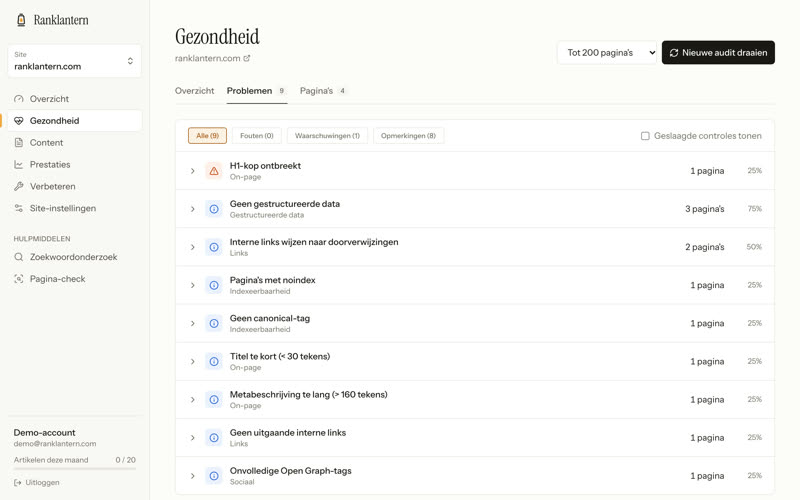Expand Interne links wijzen naar doorverwijzingen chevron
Screen dimensions: 800x500
[192, 247]
